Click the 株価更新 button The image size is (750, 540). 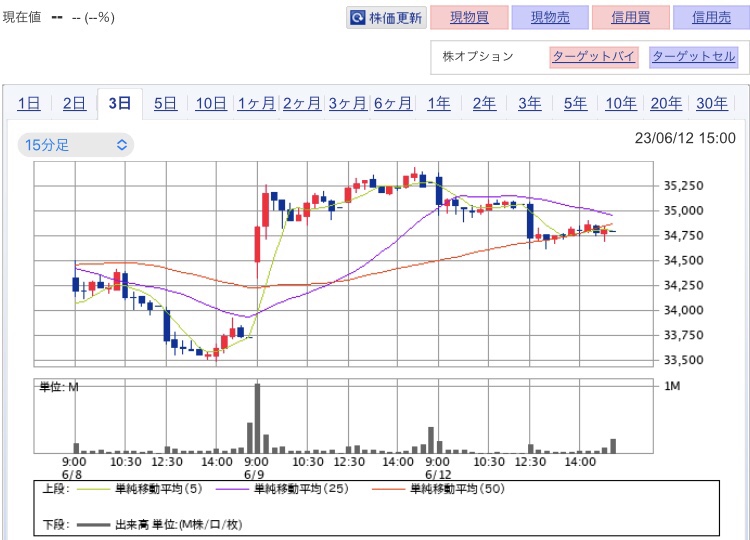pyautogui.click(x=386, y=18)
